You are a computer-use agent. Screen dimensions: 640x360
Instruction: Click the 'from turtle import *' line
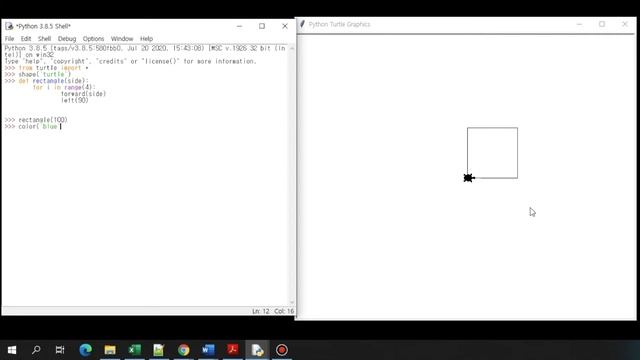(x=53, y=68)
